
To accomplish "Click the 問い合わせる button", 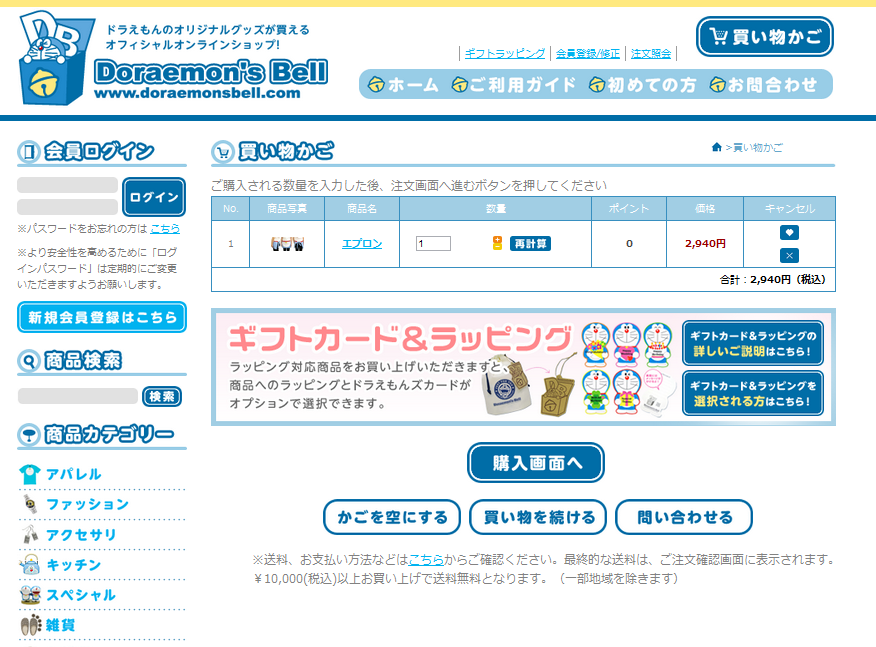I will point(684,517).
